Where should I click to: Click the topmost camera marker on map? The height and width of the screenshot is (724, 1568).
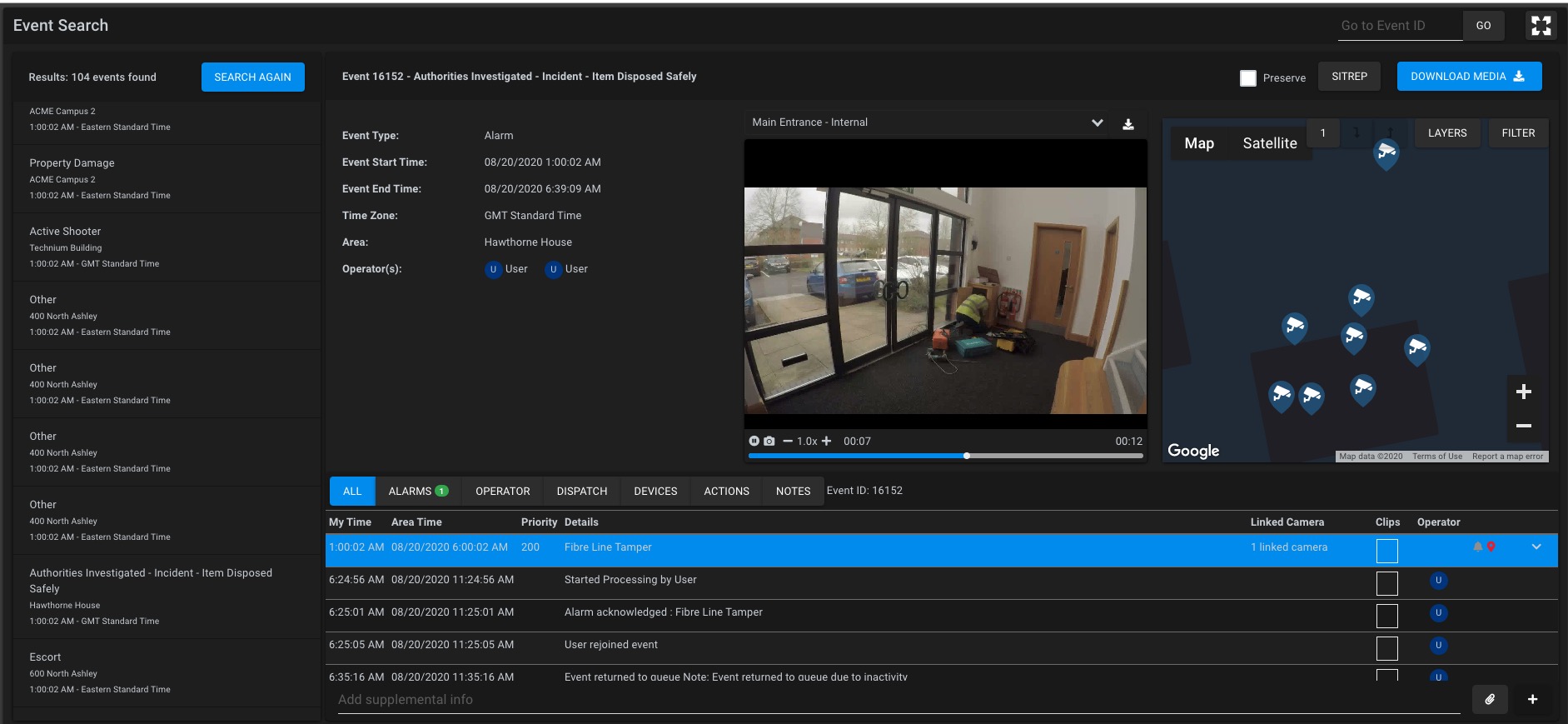[x=1386, y=153]
